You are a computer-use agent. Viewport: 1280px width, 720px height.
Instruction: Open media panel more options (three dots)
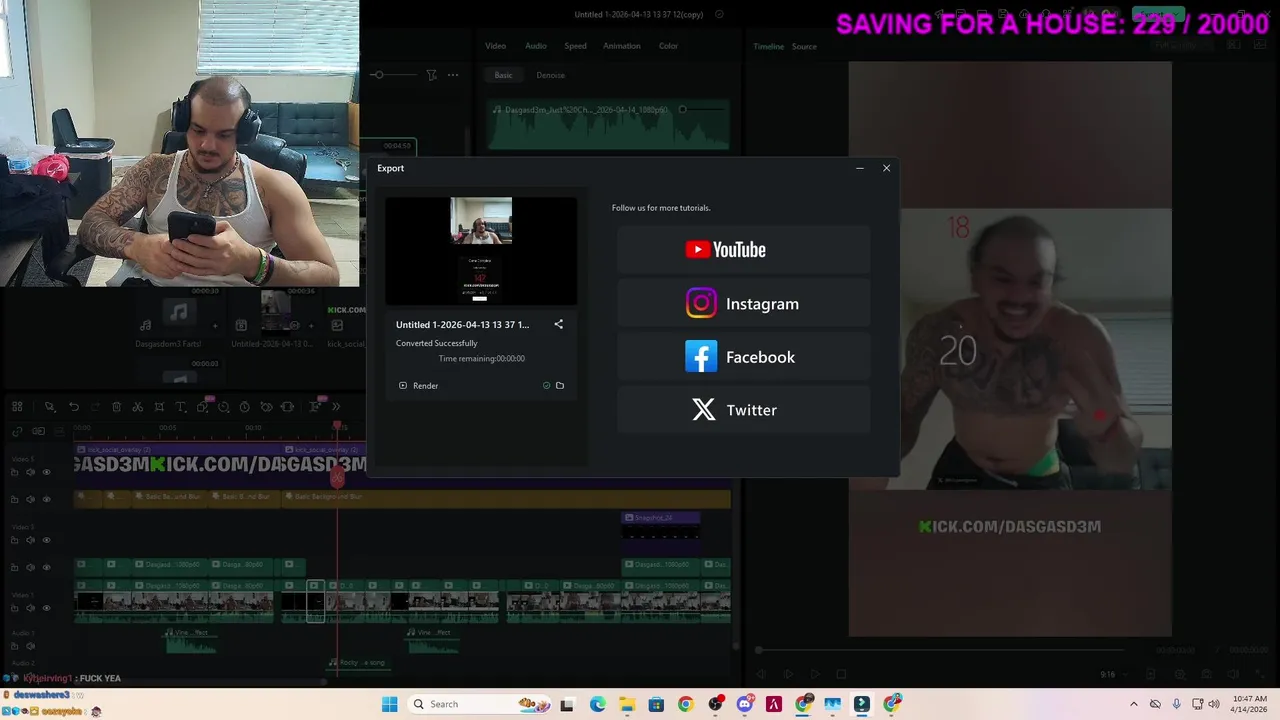click(x=453, y=75)
